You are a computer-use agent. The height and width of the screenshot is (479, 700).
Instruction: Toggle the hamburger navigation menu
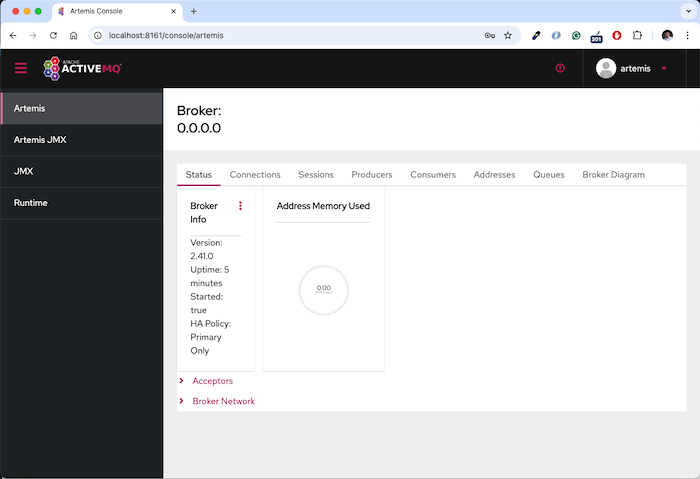[x=21, y=68]
